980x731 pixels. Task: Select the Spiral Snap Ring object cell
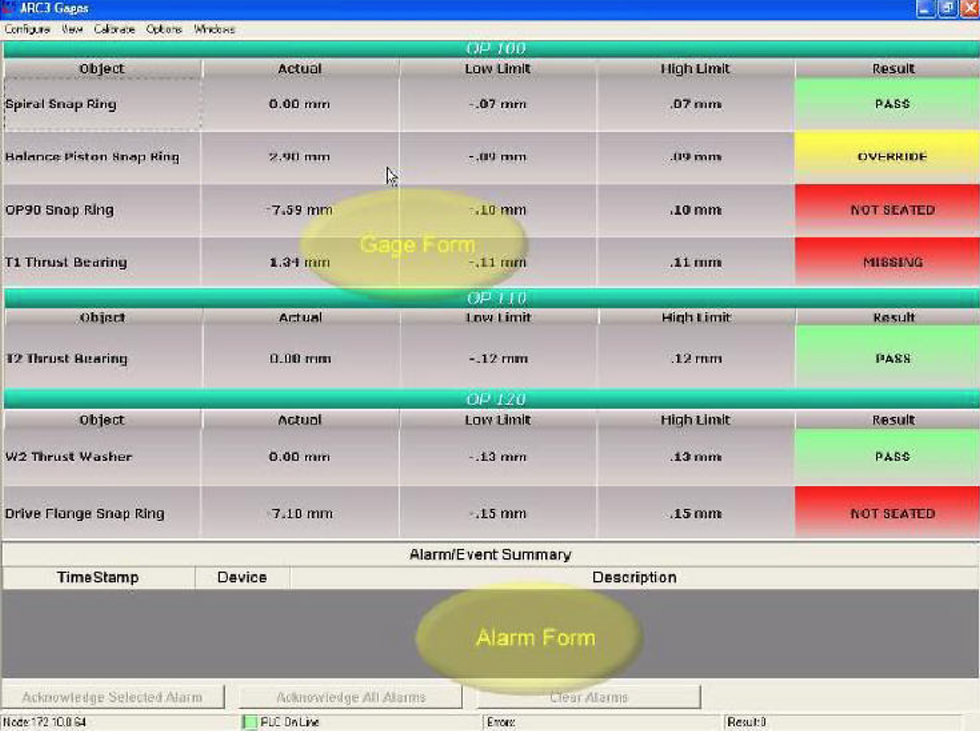pyautogui.click(x=102, y=104)
